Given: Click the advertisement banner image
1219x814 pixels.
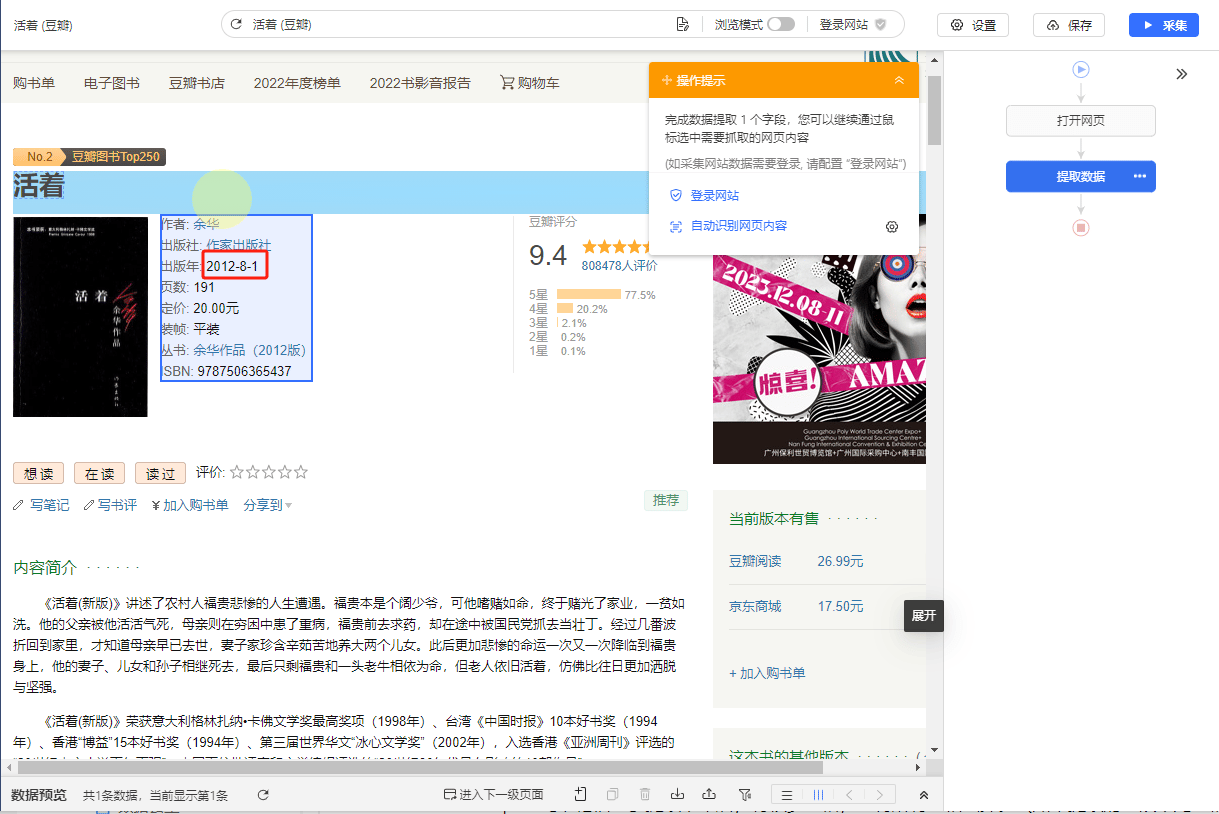Looking at the screenshot, I should click(x=819, y=339).
